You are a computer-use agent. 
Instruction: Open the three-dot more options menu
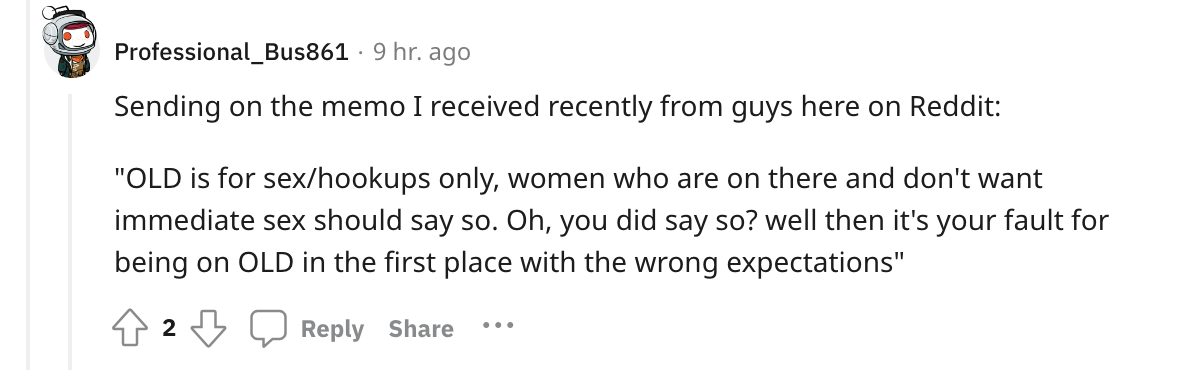point(498,326)
